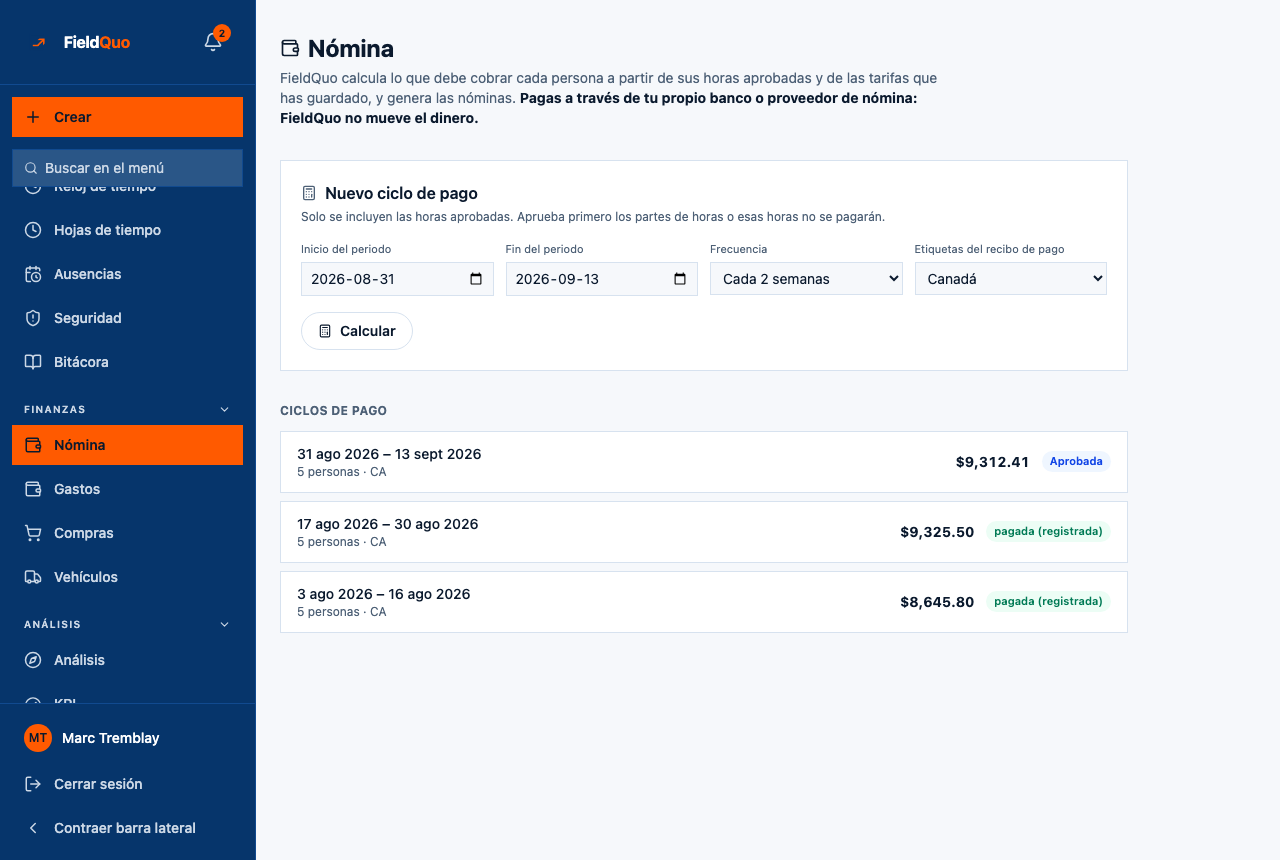1280x860 pixels.
Task: Click the Crear button
Action: click(127, 117)
